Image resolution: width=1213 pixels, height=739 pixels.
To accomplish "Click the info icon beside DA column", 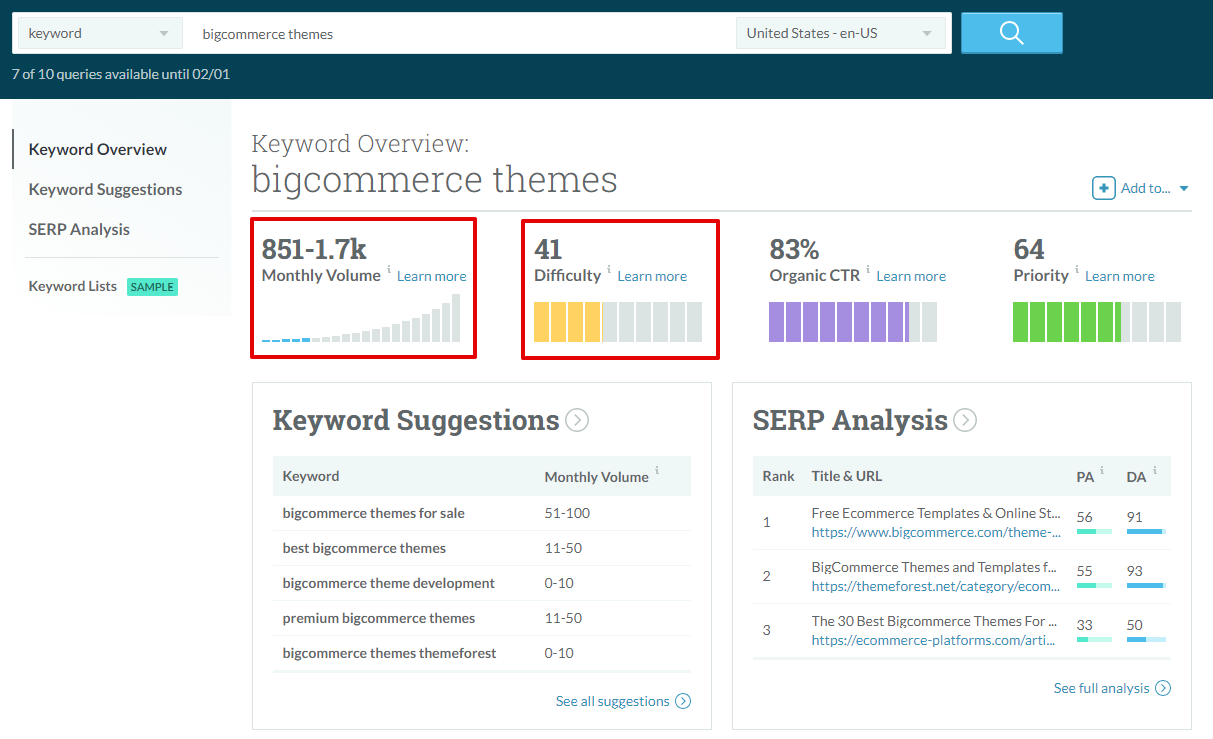I will pyautogui.click(x=1154, y=471).
